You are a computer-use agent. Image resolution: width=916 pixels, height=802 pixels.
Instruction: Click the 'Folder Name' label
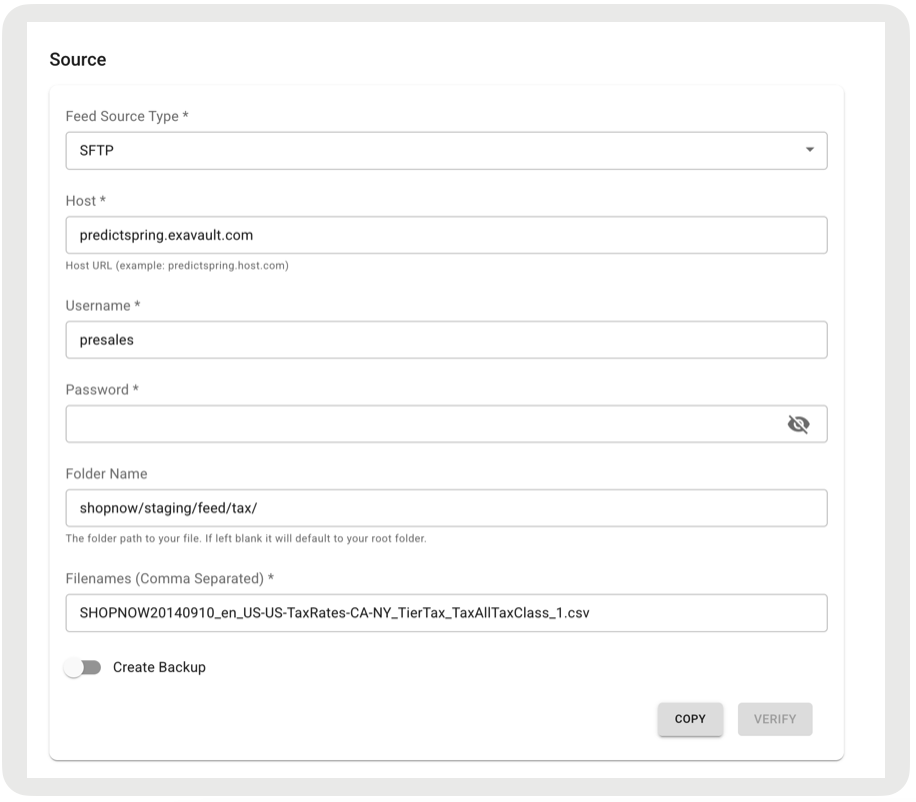tap(106, 474)
